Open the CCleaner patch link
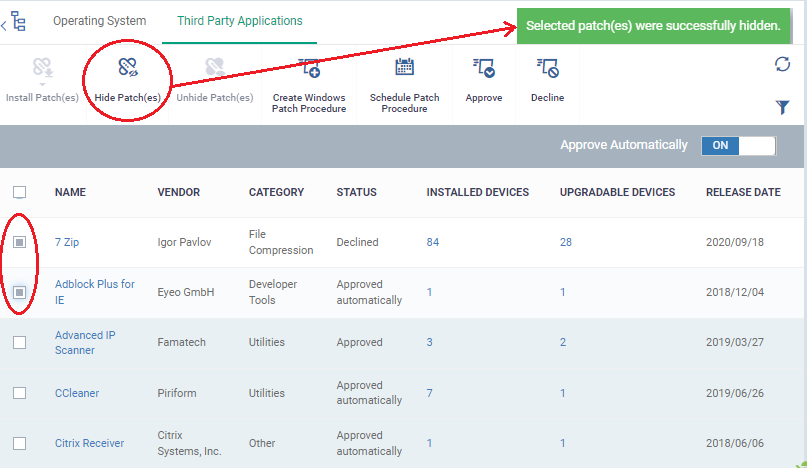 (77, 393)
